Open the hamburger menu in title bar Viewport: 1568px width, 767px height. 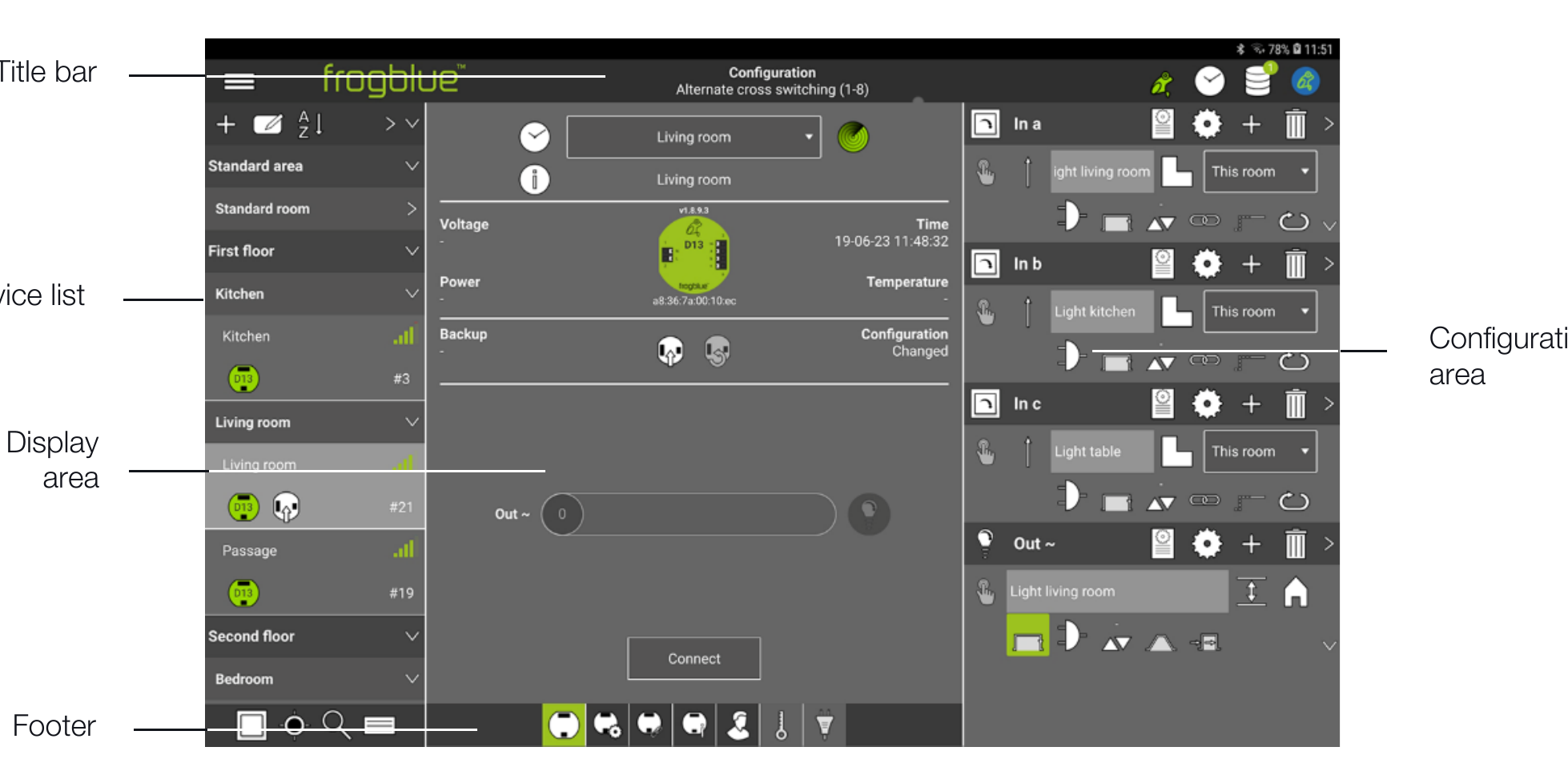coord(239,81)
